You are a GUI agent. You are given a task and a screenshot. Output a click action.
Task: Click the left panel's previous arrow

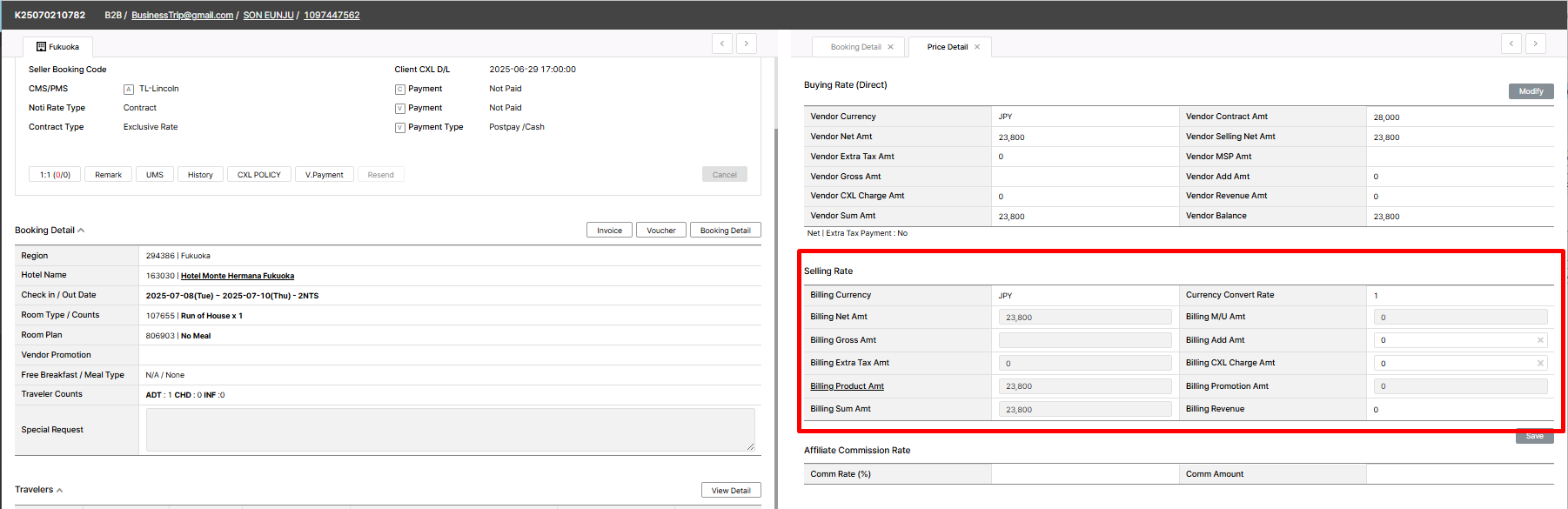coord(721,44)
